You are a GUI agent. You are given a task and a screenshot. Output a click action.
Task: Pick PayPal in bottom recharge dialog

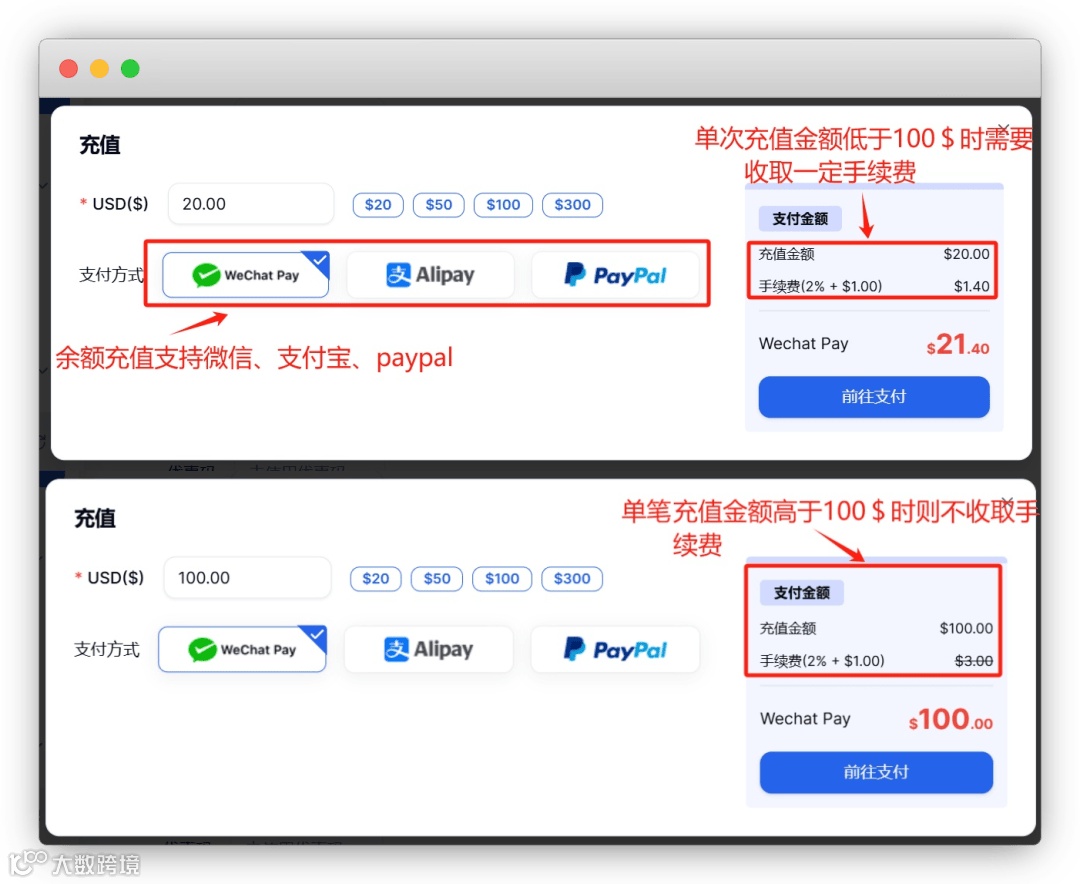pos(615,649)
